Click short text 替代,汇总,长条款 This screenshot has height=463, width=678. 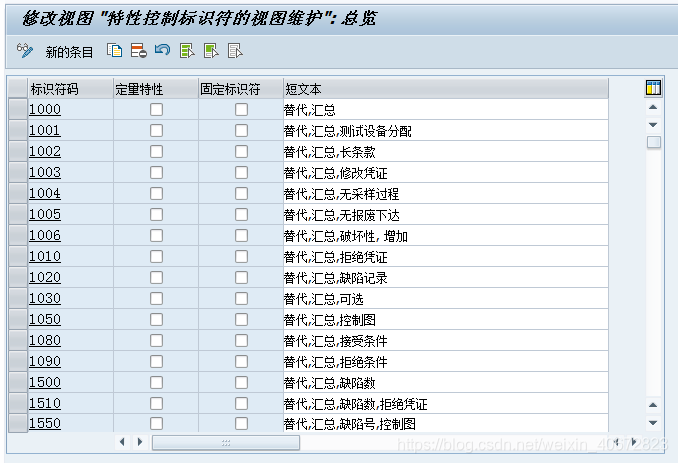click(x=329, y=152)
